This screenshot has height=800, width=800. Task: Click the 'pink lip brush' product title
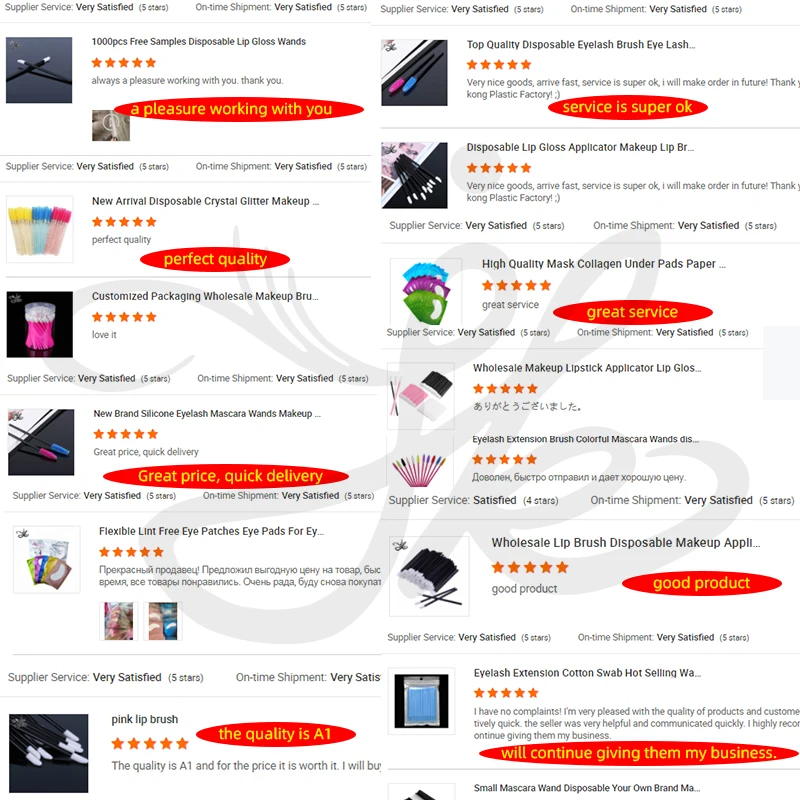(x=145, y=719)
